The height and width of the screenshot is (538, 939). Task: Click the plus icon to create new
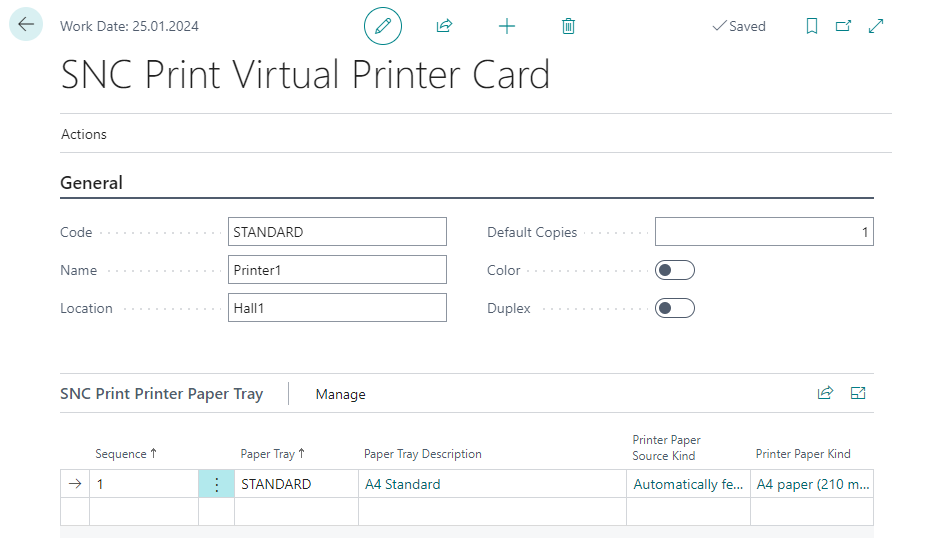pos(507,26)
